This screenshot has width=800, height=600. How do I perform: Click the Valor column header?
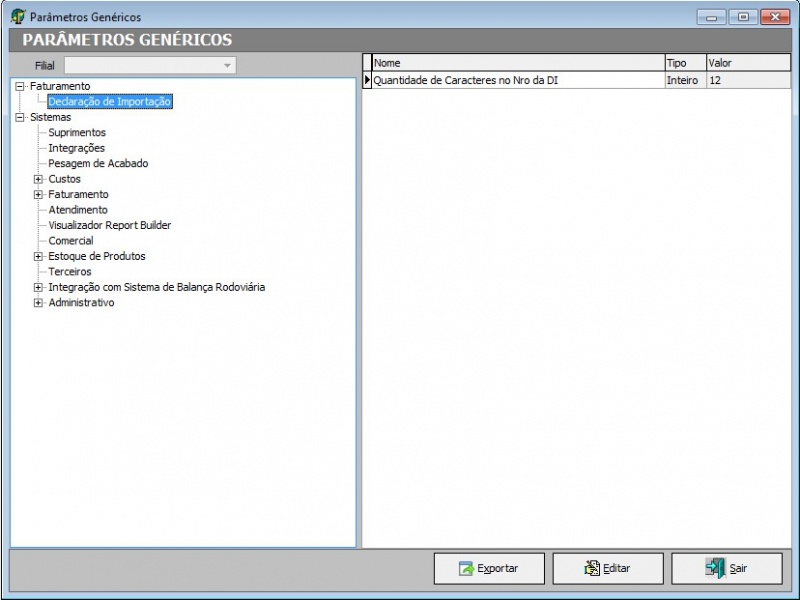click(x=747, y=63)
